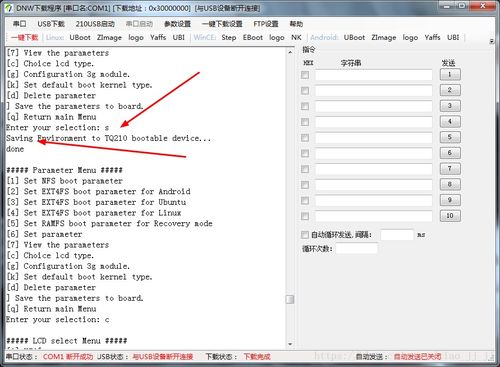Click the 循环次数 input field
Image resolution: width=500 pixels, height=367 pixels.
coord(357,248)
